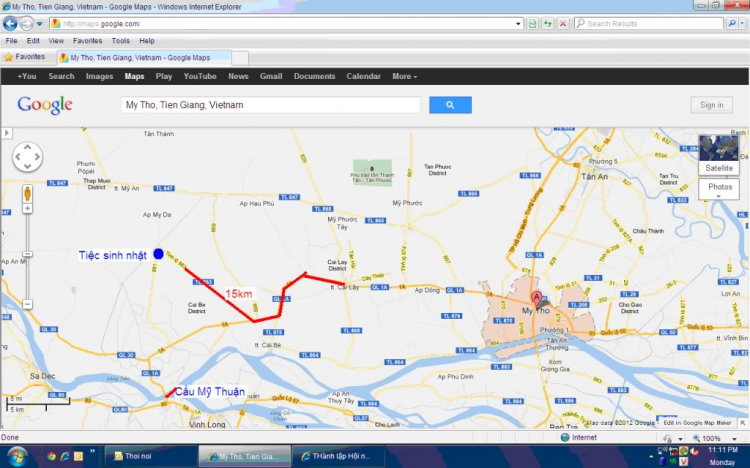Expand the collapsed left panel arrow

[x=7, y=133]
